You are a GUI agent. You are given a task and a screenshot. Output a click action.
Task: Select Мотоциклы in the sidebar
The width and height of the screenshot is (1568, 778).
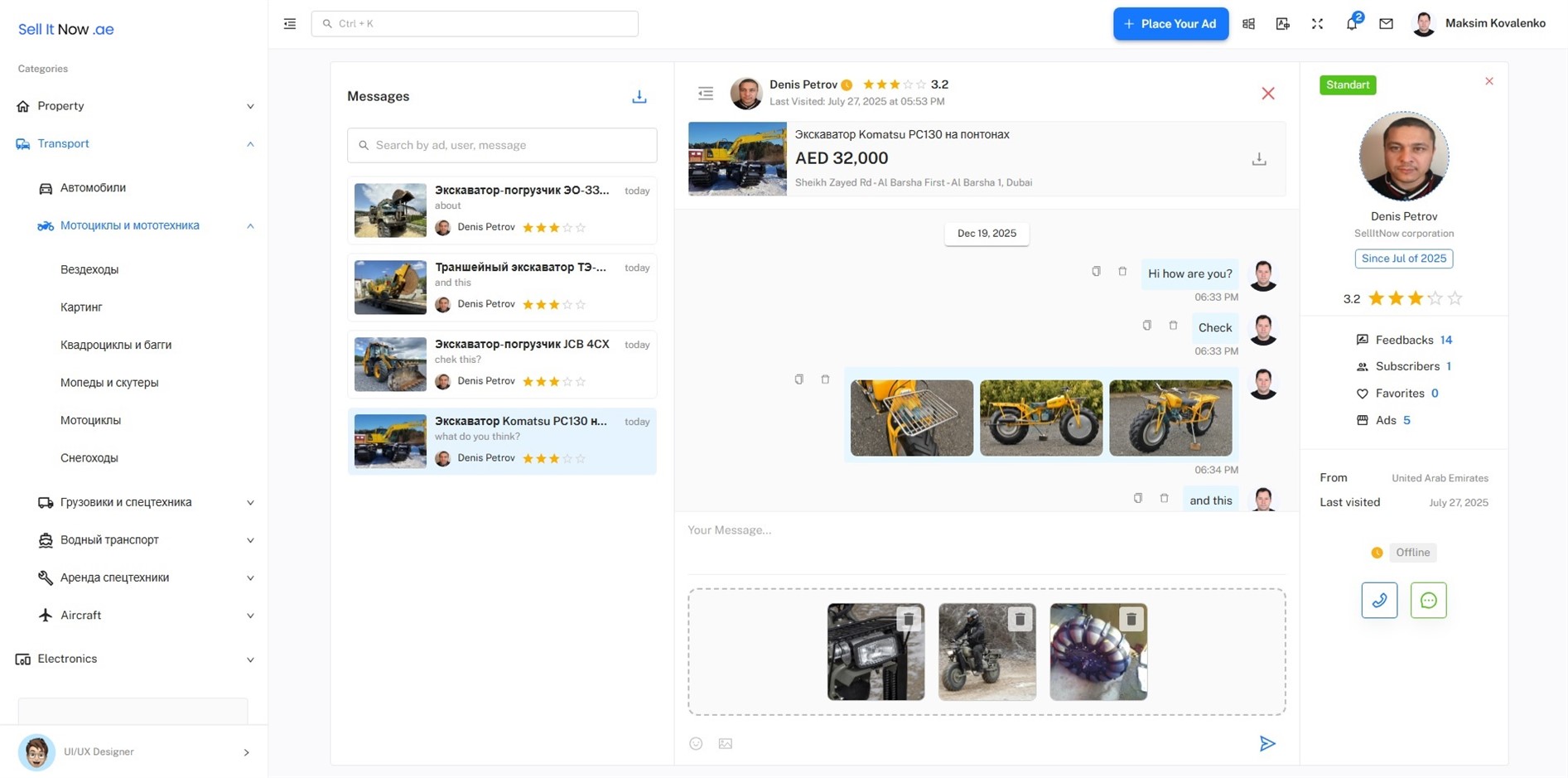(90, 420)
